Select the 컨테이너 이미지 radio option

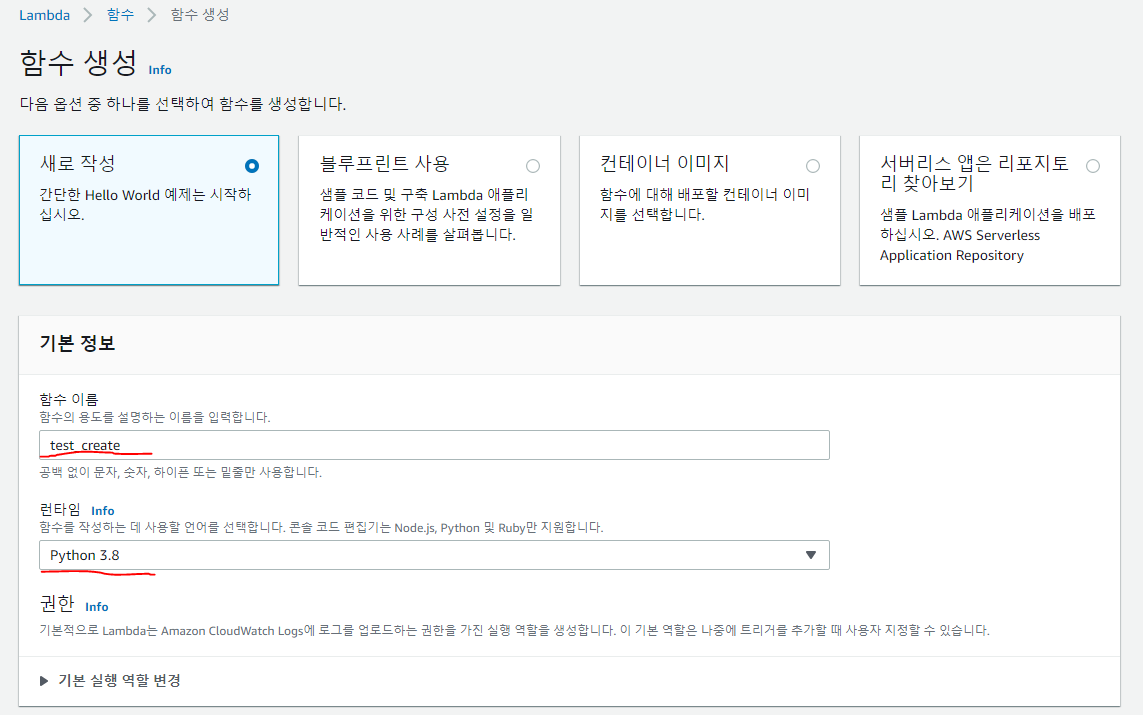click(x=813, y=166)
